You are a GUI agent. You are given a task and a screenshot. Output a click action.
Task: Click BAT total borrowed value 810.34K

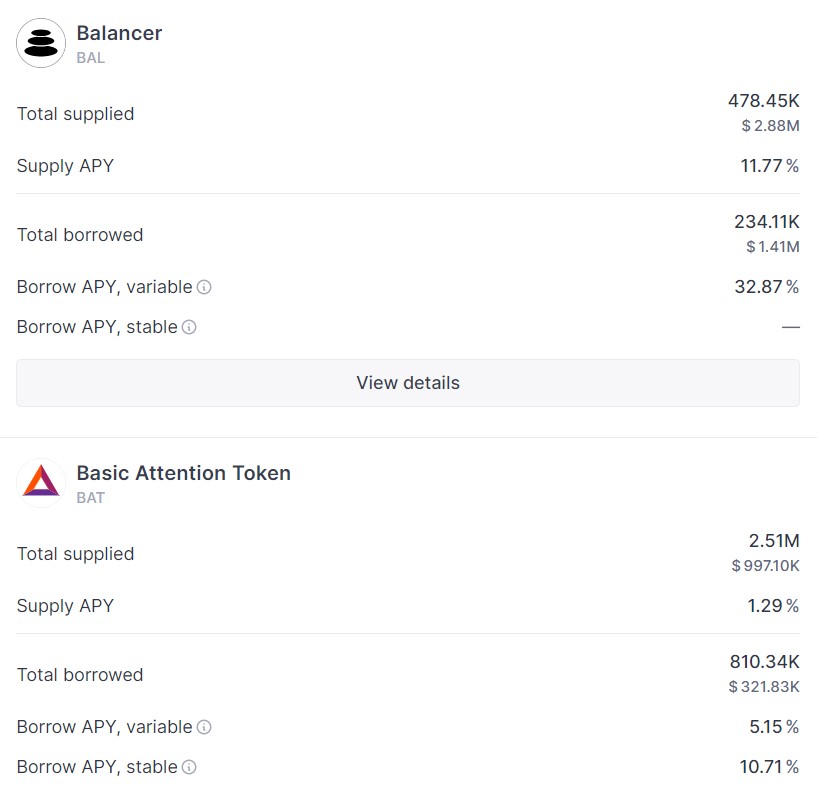tap(764, 662)
